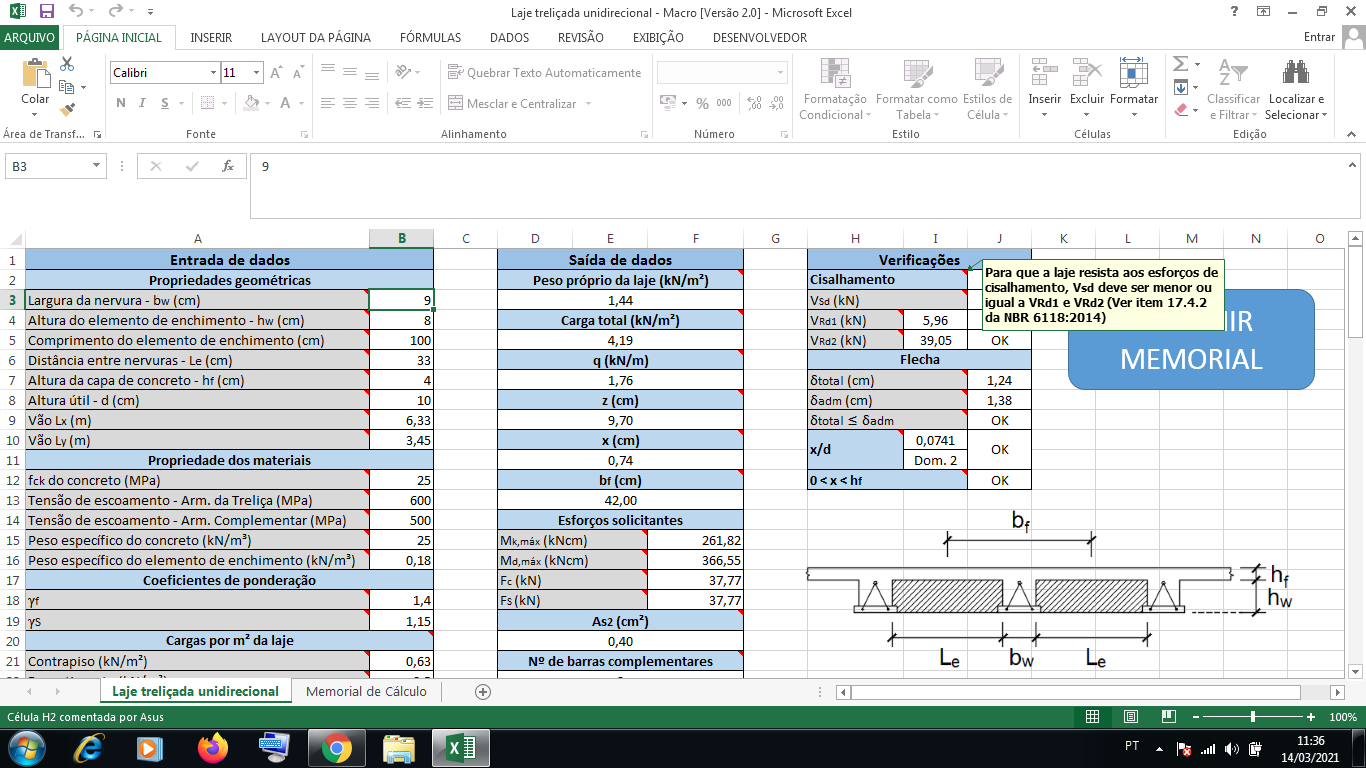Click the align right icon

(x=371, y=103)
